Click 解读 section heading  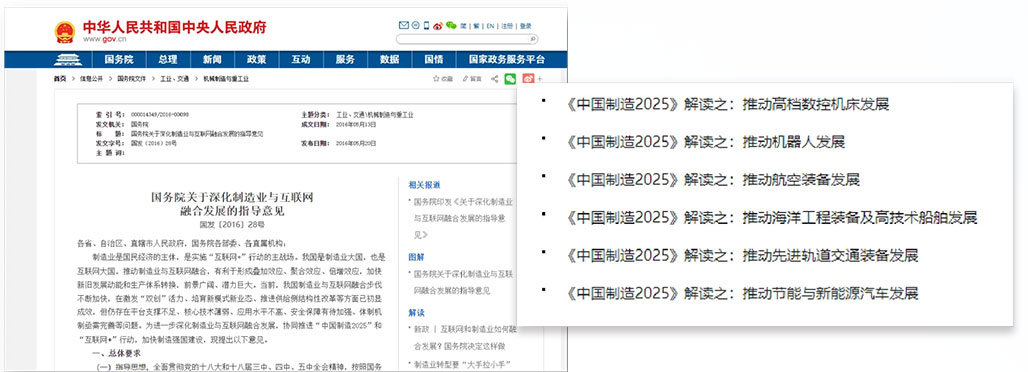[x=416, y=312]
